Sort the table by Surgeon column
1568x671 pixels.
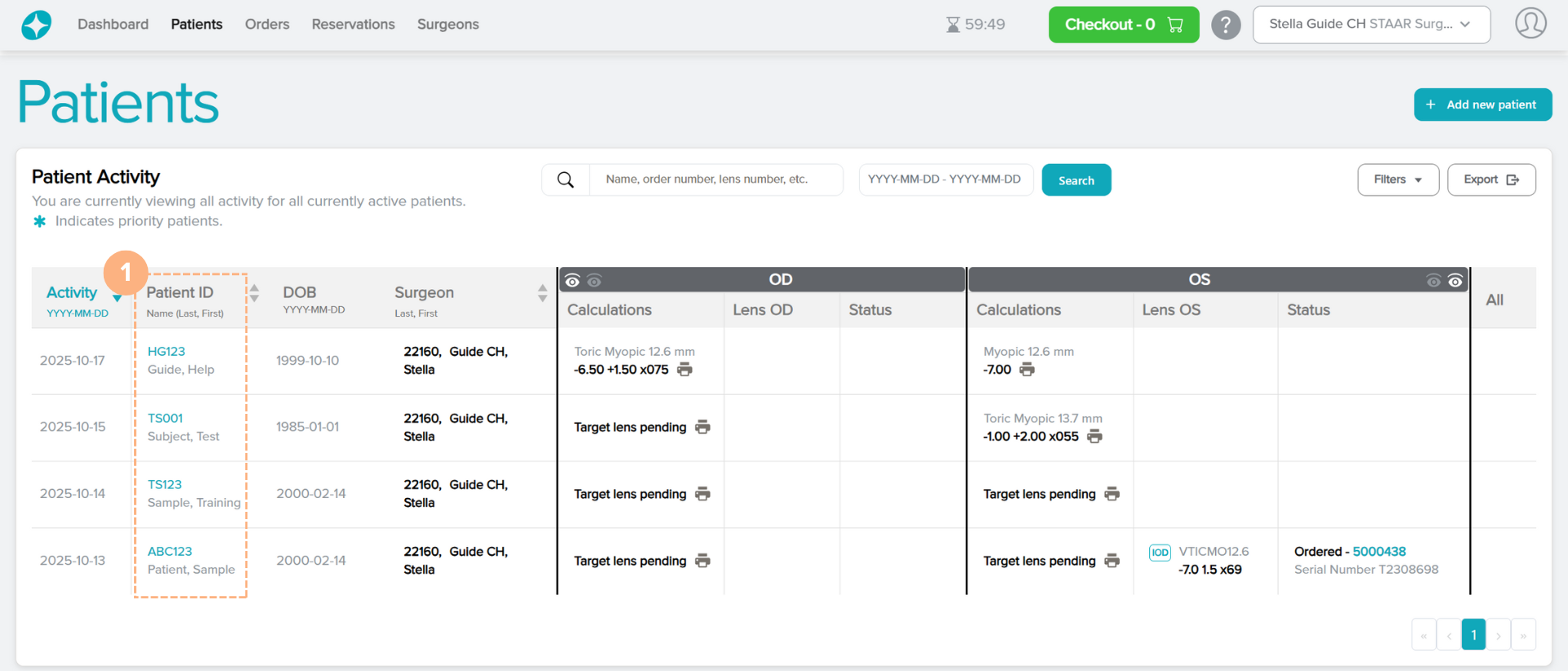click(x=542, y=293)
